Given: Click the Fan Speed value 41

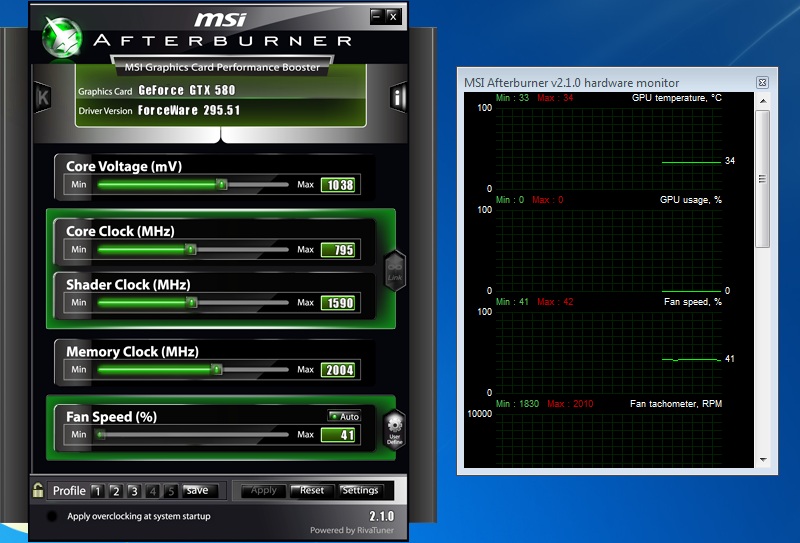Looking at the screenshot, I should [x=340, y=435].
